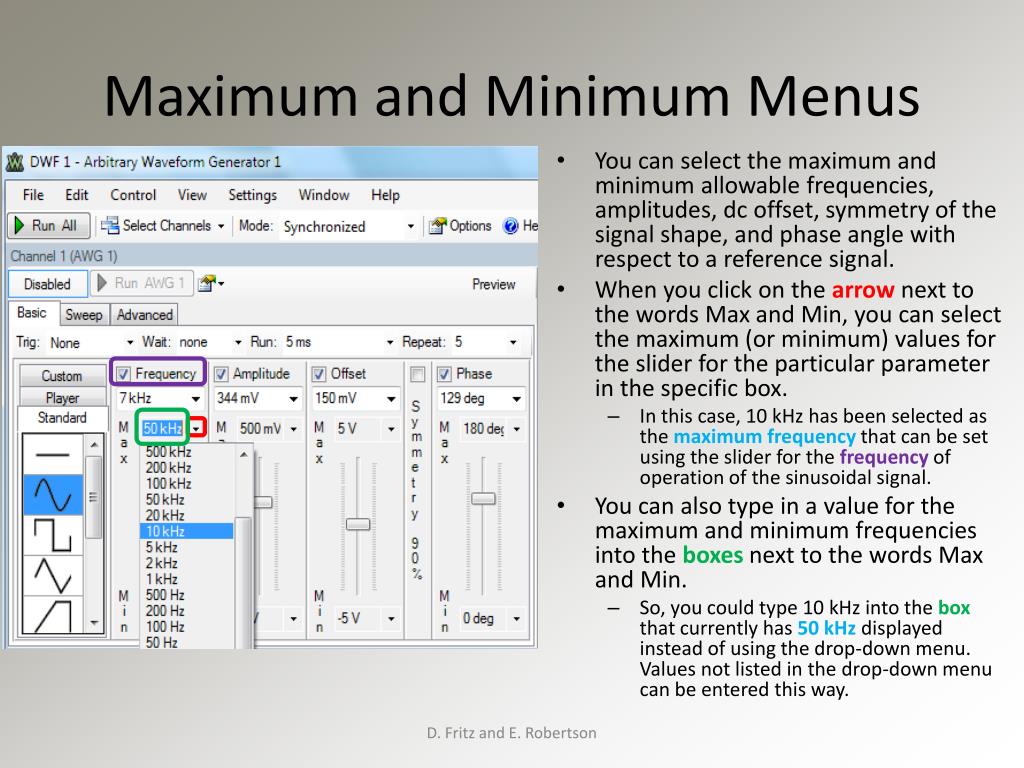Click the frequency Max 50 kHz input box
This screenshot has height=768, width=1024.
pos(162,428)
